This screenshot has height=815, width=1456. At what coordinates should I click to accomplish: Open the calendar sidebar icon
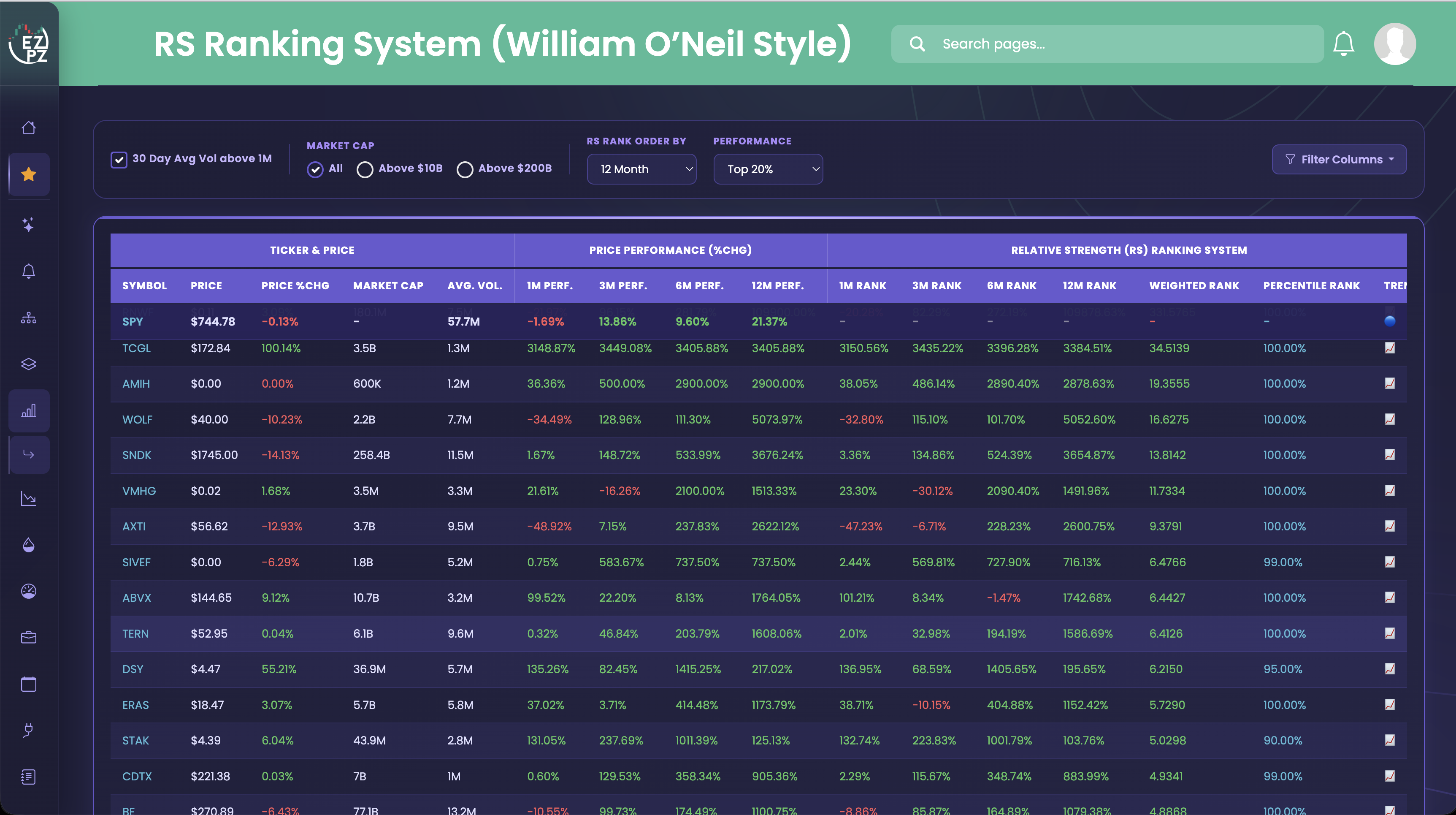(x=29, y=684)
